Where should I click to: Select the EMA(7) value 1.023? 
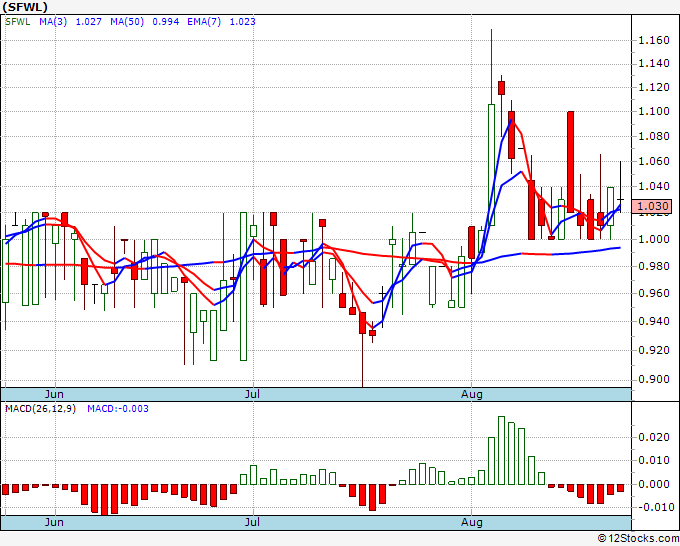[x=242, y=22]
